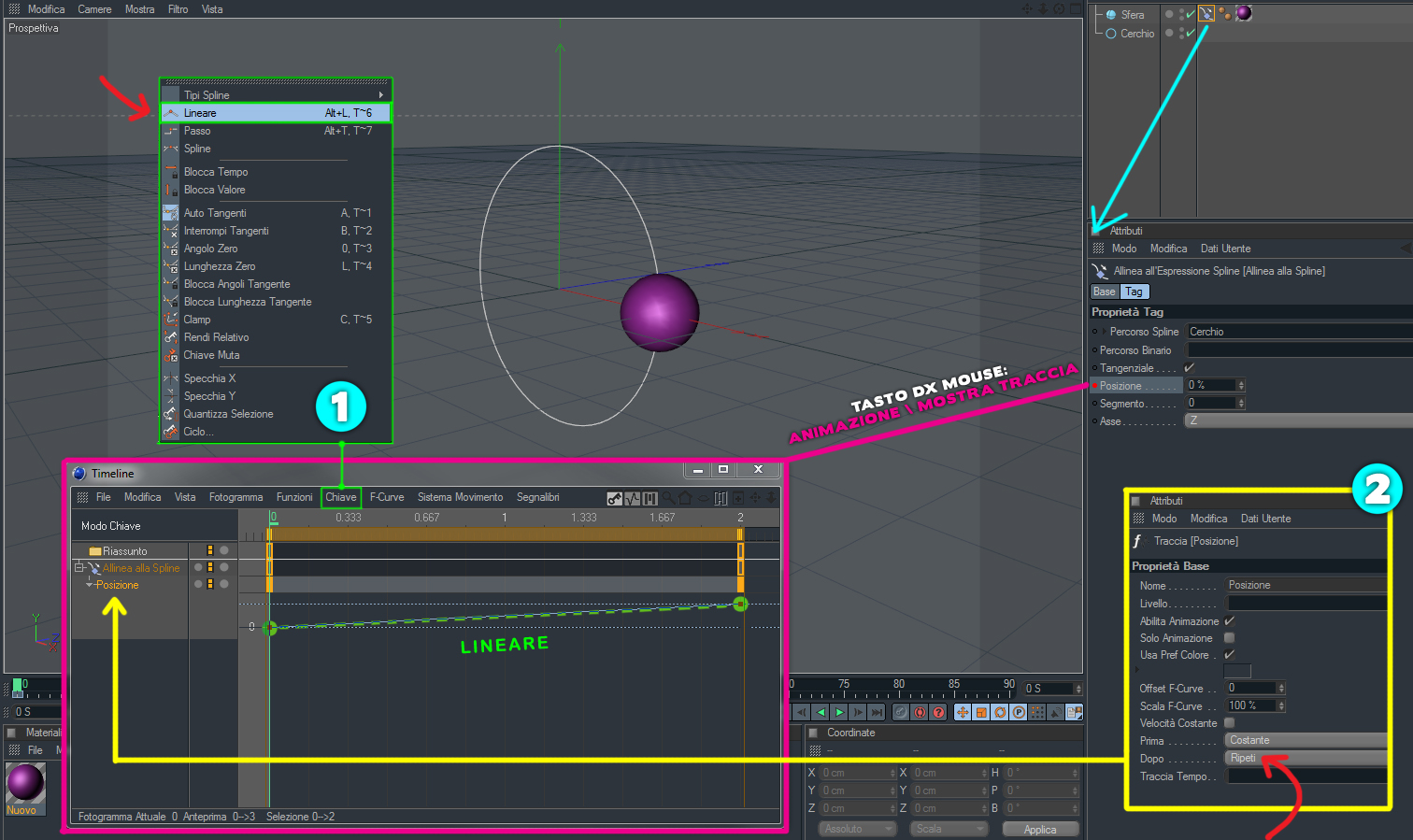
Task: Click the autokeying record icon
Action: (x=920, y=712)
